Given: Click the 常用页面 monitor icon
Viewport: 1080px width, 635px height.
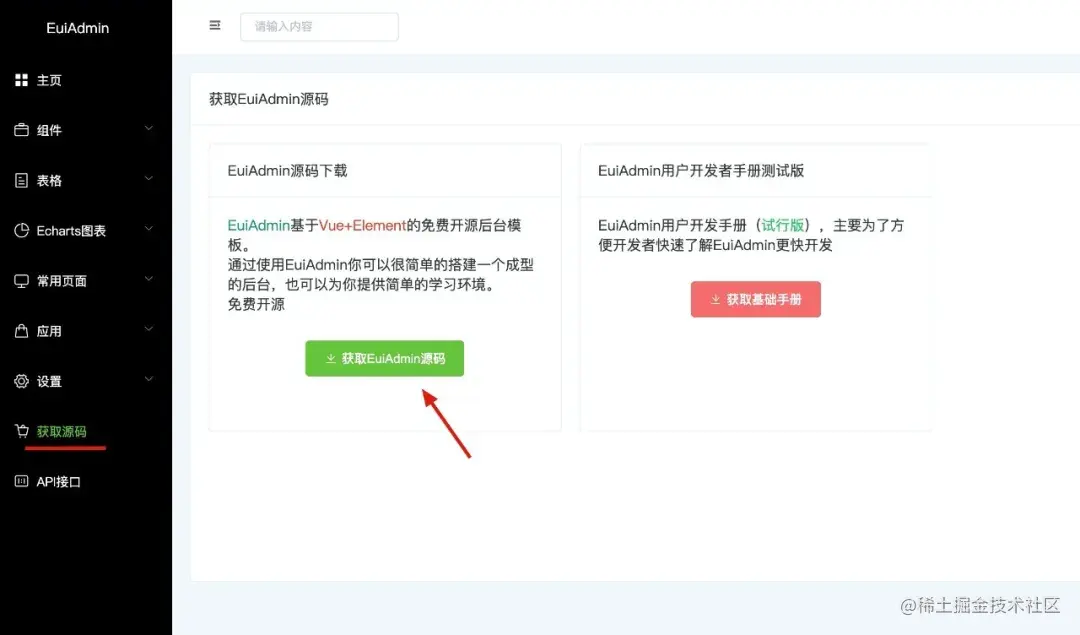Looking at the screenshot, I should pos(21,281).
